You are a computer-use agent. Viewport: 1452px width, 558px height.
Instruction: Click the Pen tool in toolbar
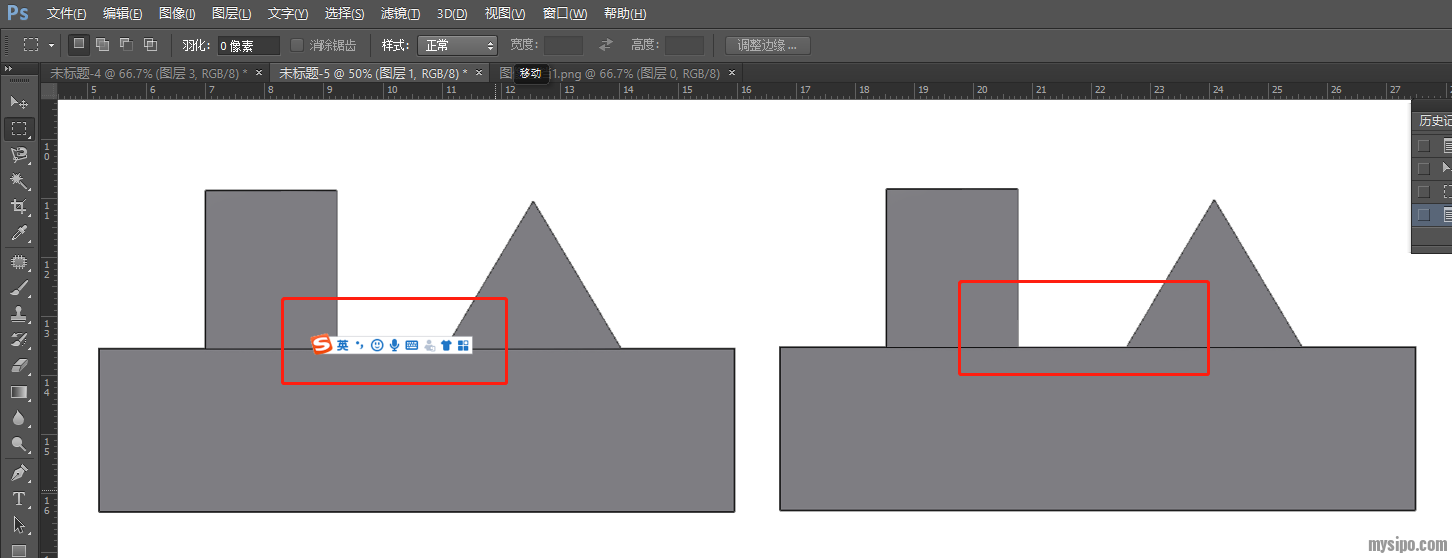18,472
